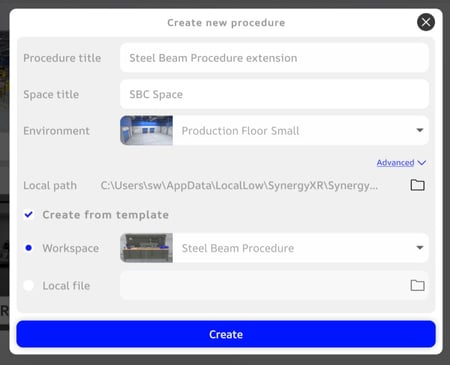This screenshot has height=365, width=450.
Task: Uncheck Create from template checkbox
Action: point(29,214)
